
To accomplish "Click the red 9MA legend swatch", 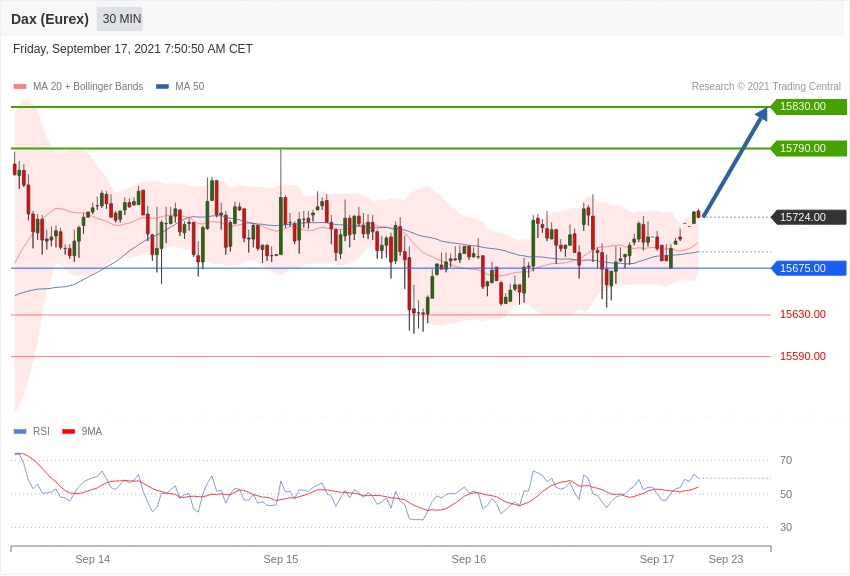I will [69, 432].
